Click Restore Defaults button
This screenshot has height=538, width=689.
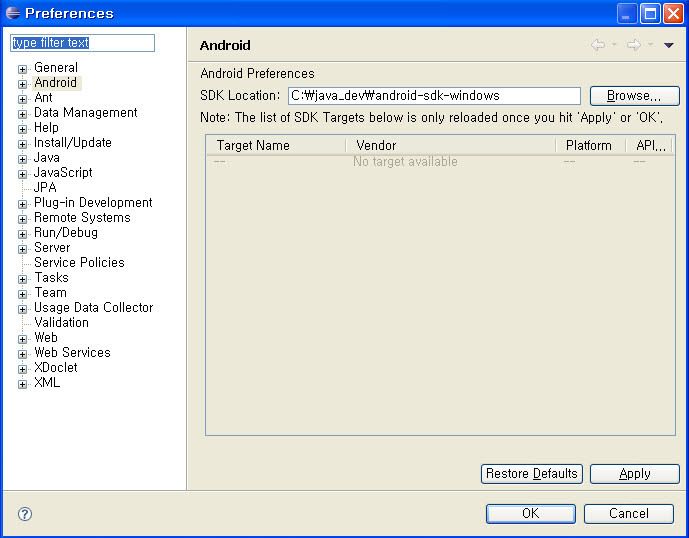click(x=531, y=474)
